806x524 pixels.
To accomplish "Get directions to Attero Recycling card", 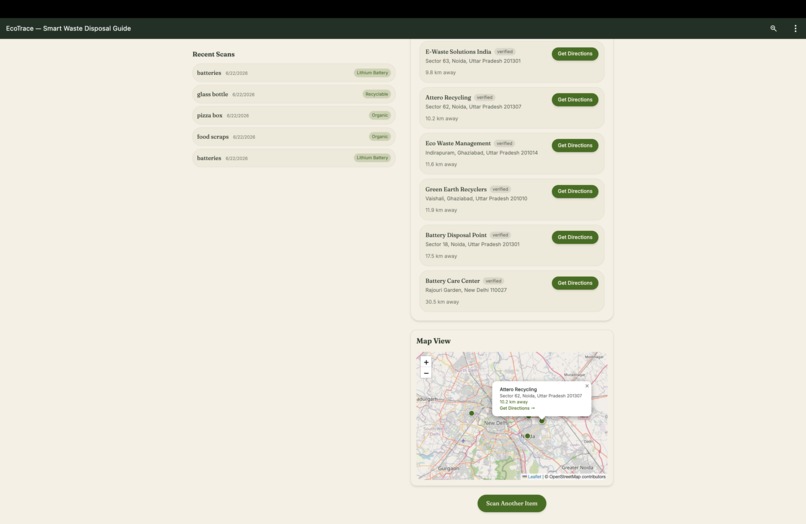I will 575,100.
